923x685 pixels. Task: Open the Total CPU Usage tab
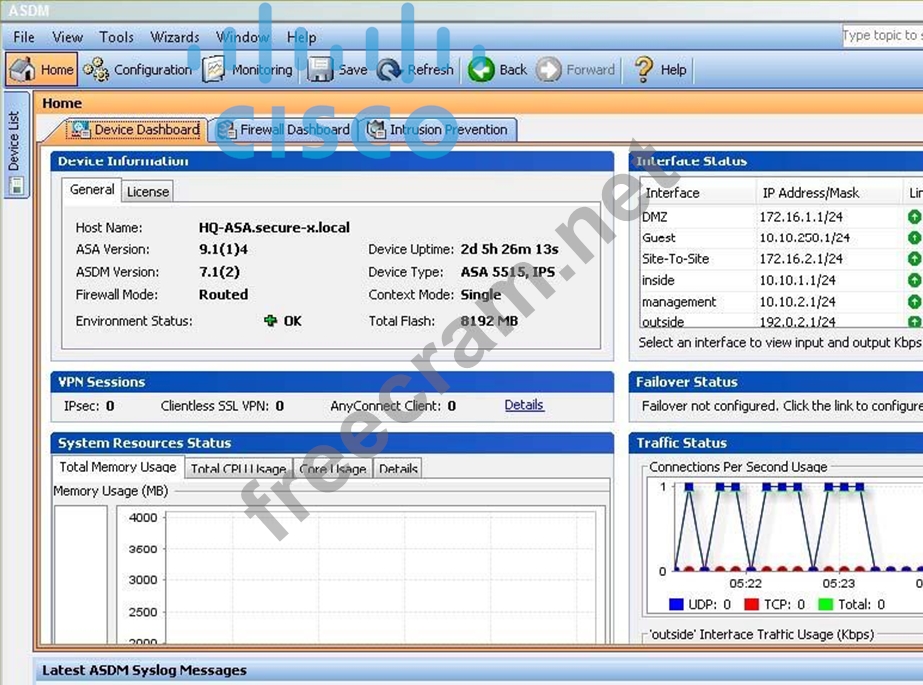[238, 469]
